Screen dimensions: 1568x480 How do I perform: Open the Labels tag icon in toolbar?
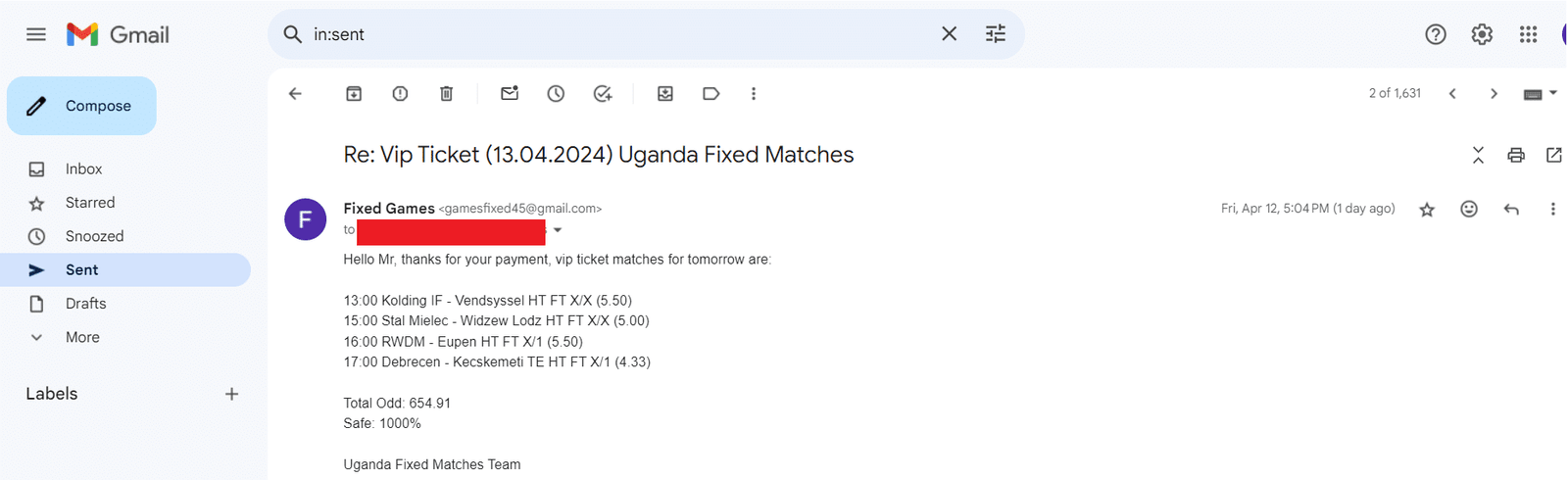coord(711,94)
